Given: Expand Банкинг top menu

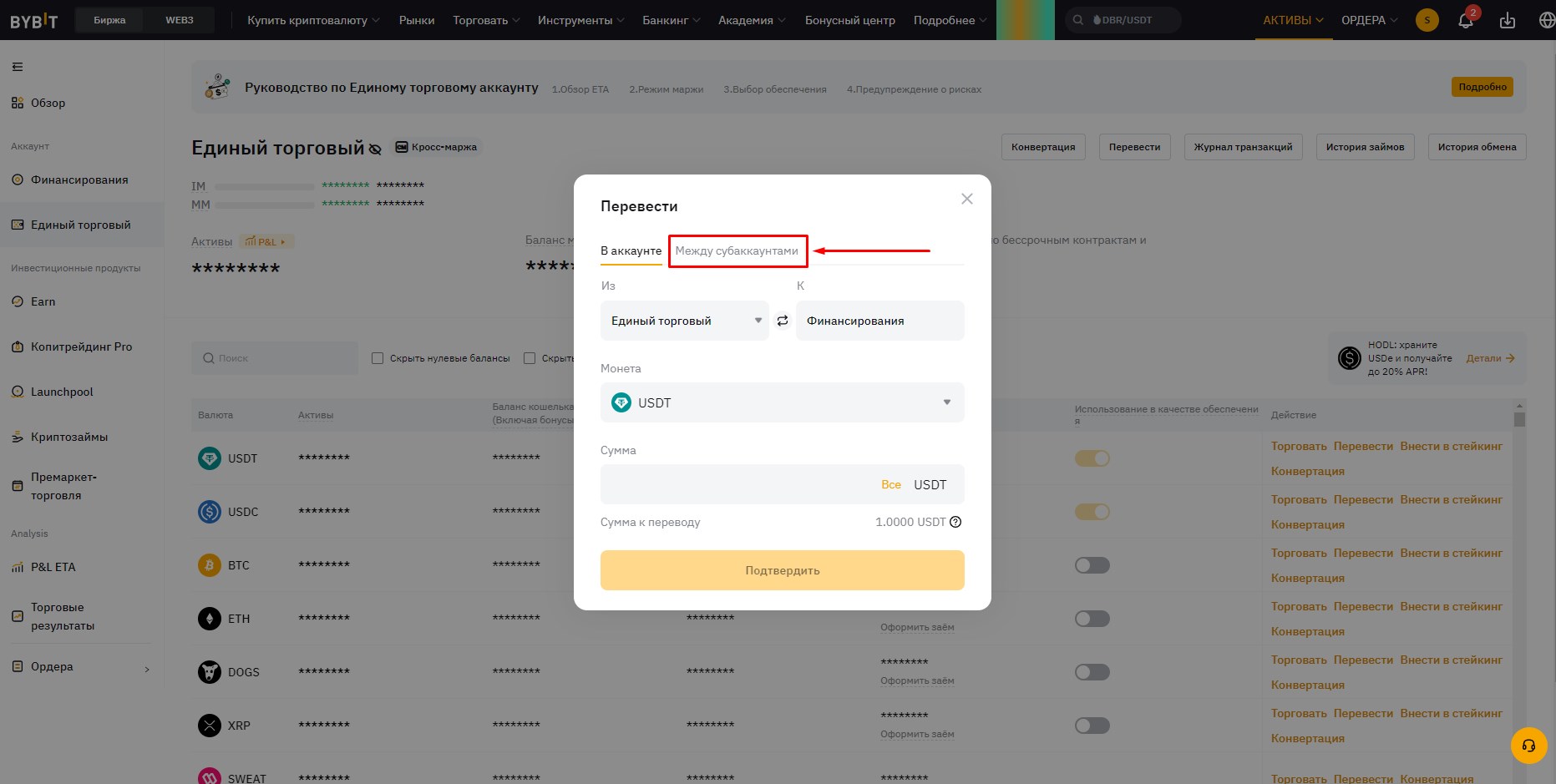Looking at the screenshot, I should pos(671,20).
